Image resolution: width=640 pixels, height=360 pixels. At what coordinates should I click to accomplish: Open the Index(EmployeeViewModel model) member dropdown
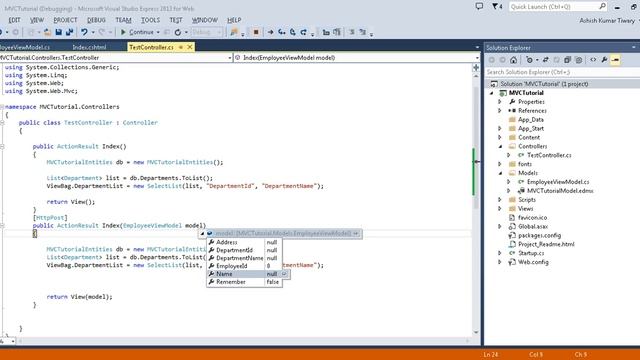point(357,58)
